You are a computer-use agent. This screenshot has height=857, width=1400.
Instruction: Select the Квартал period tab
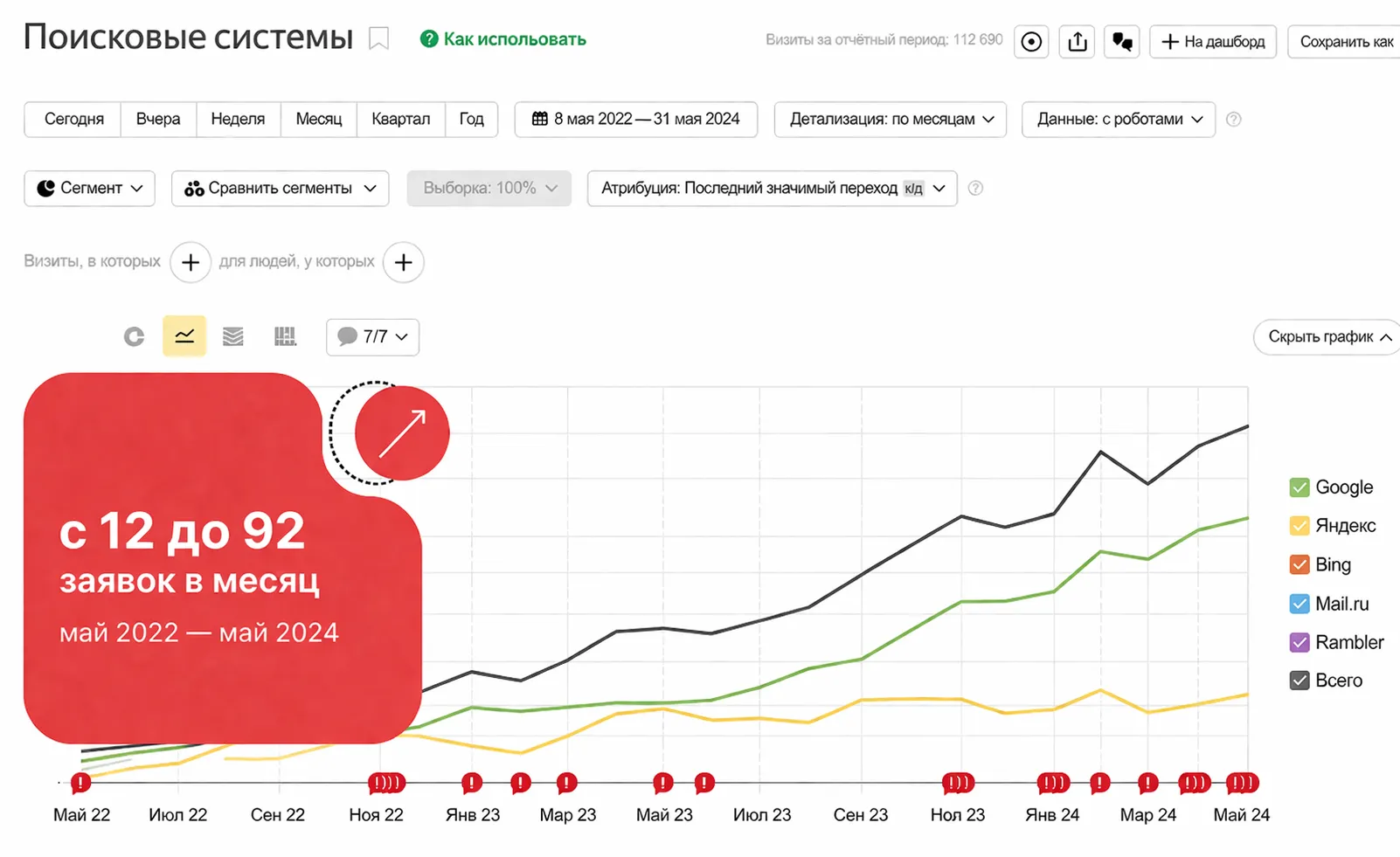point(400,120)
